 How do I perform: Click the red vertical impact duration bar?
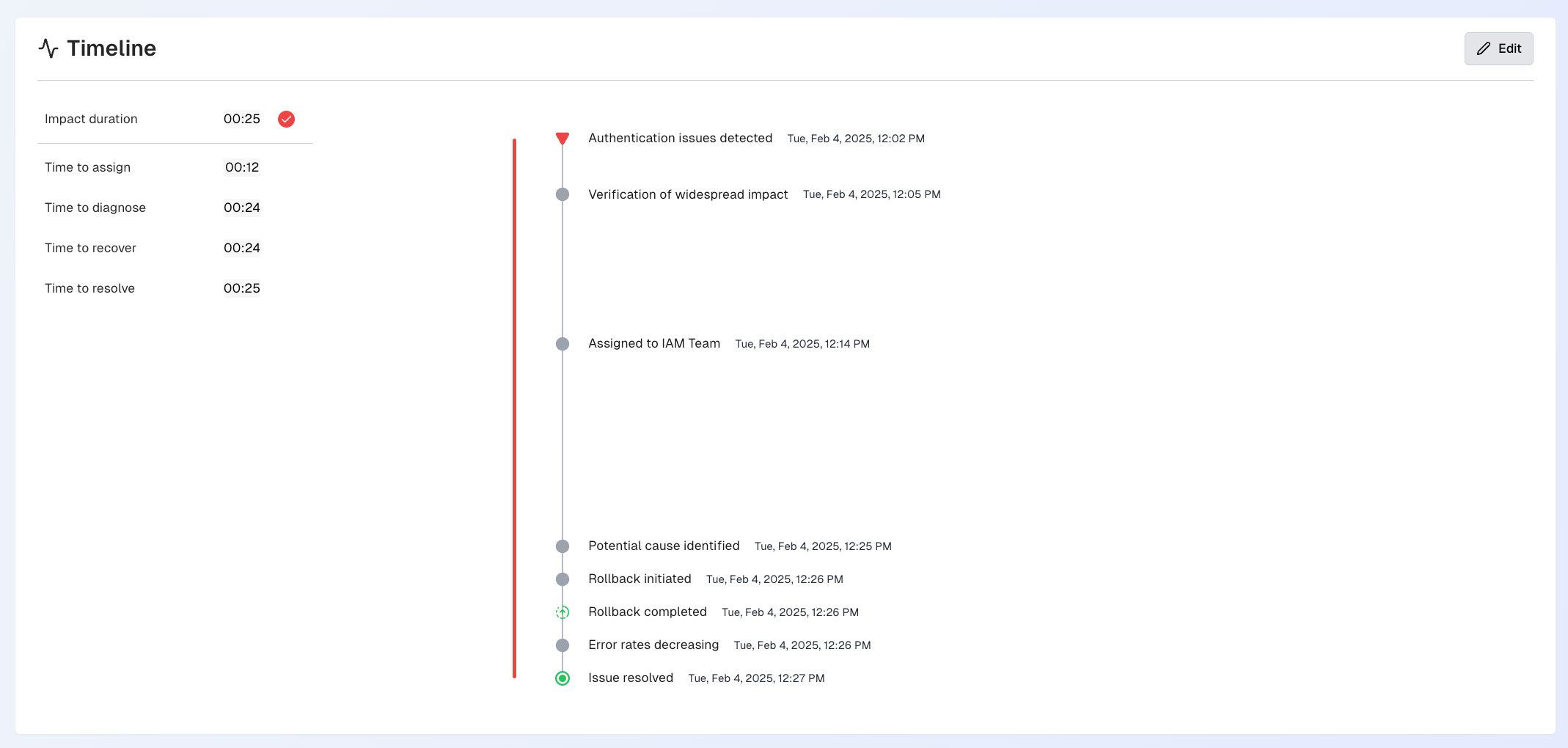coord(514,403)
